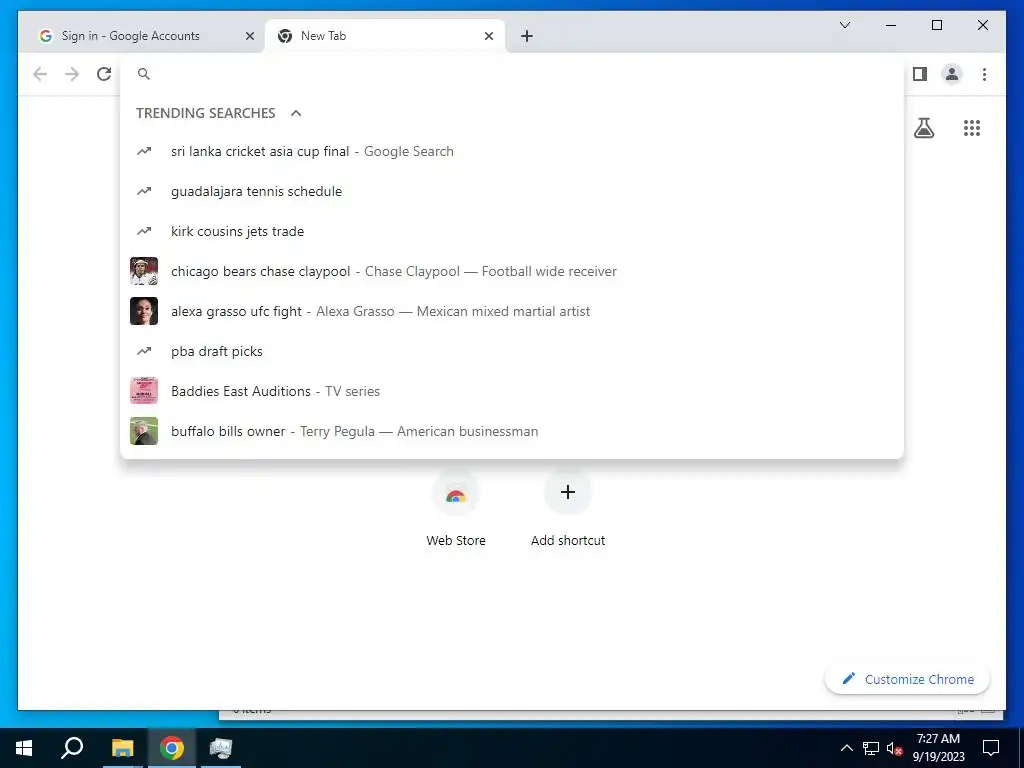This screenshot has height=768, width=1024.
Task: Open a new tab with plus button
Action: click(x=527, y=36)
